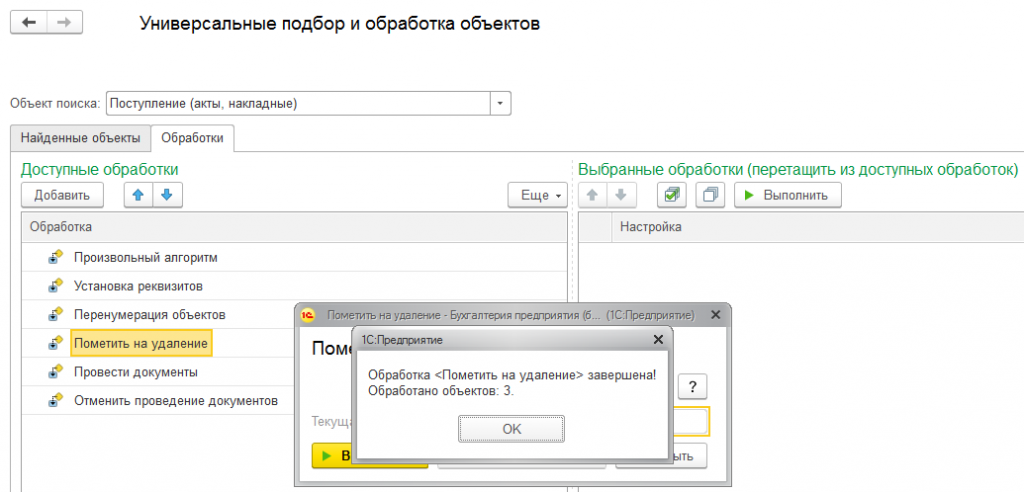Click the back navigation arrow

click(x=29, y=24)
